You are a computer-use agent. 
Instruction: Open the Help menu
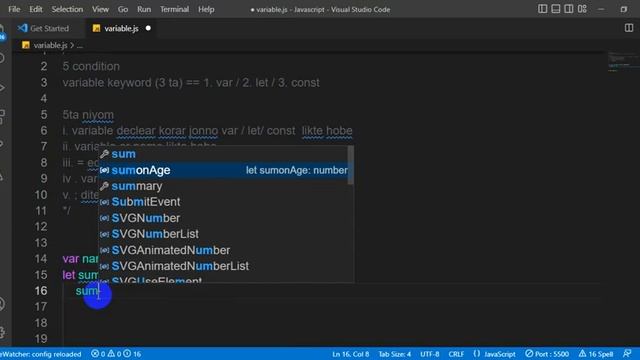206,9
